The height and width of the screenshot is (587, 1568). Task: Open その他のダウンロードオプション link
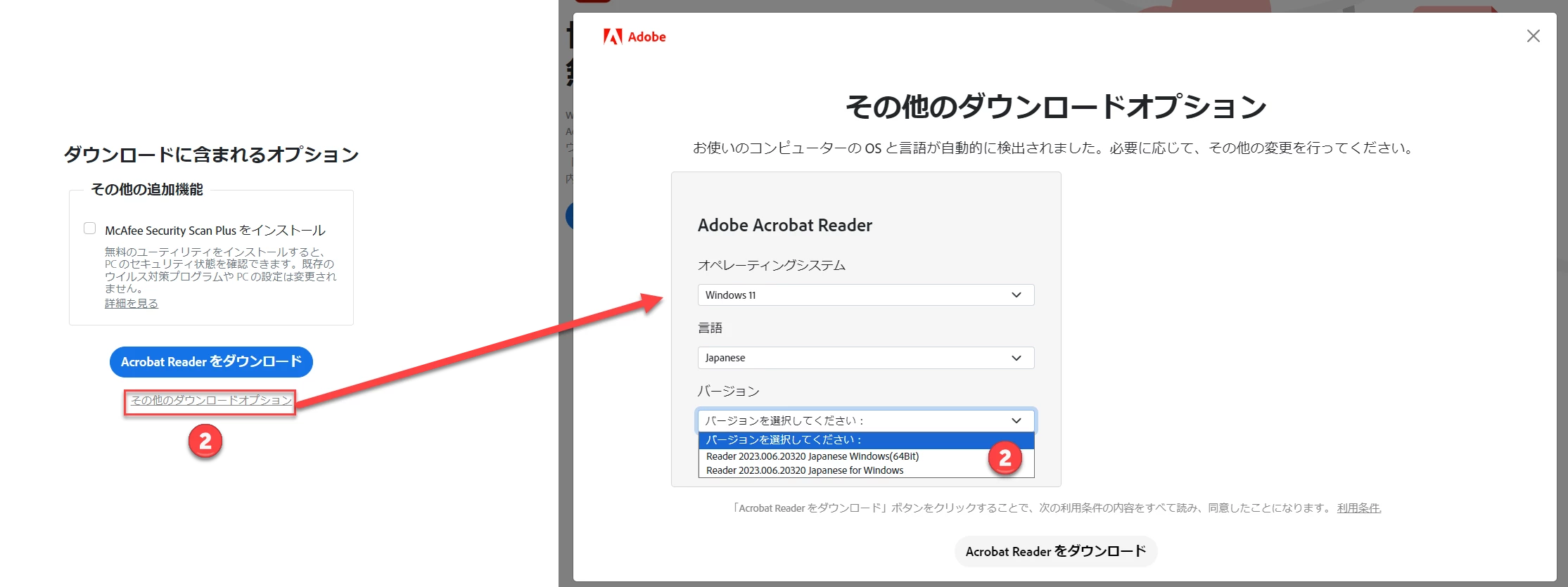[x=211, y=400]
